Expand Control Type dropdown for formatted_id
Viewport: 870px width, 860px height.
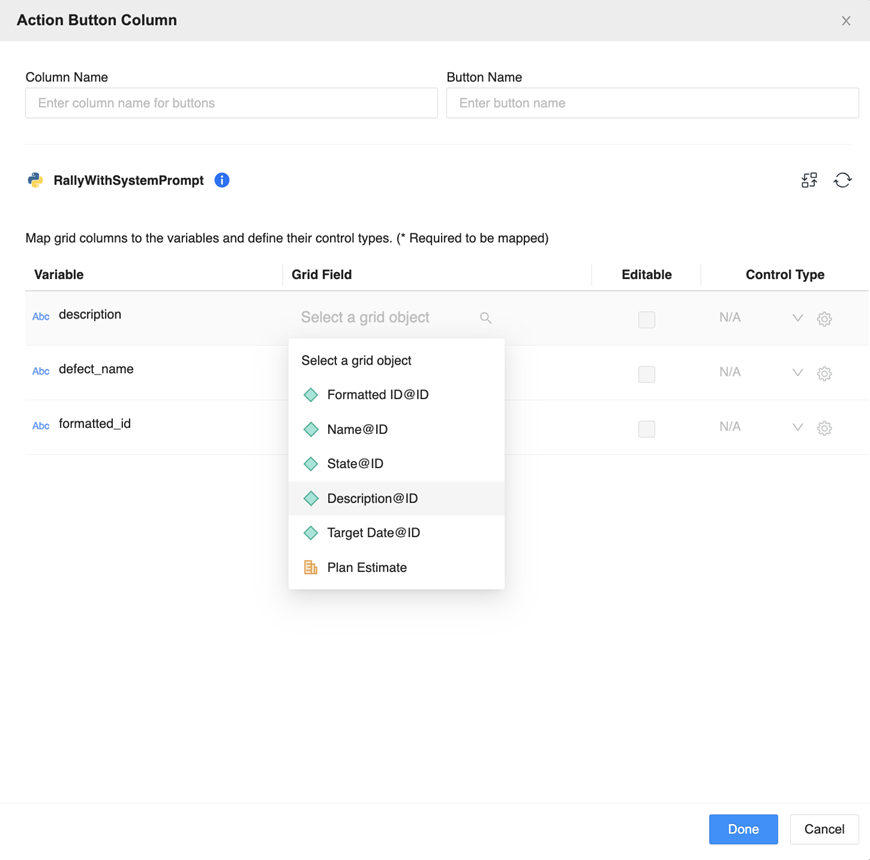797,427
